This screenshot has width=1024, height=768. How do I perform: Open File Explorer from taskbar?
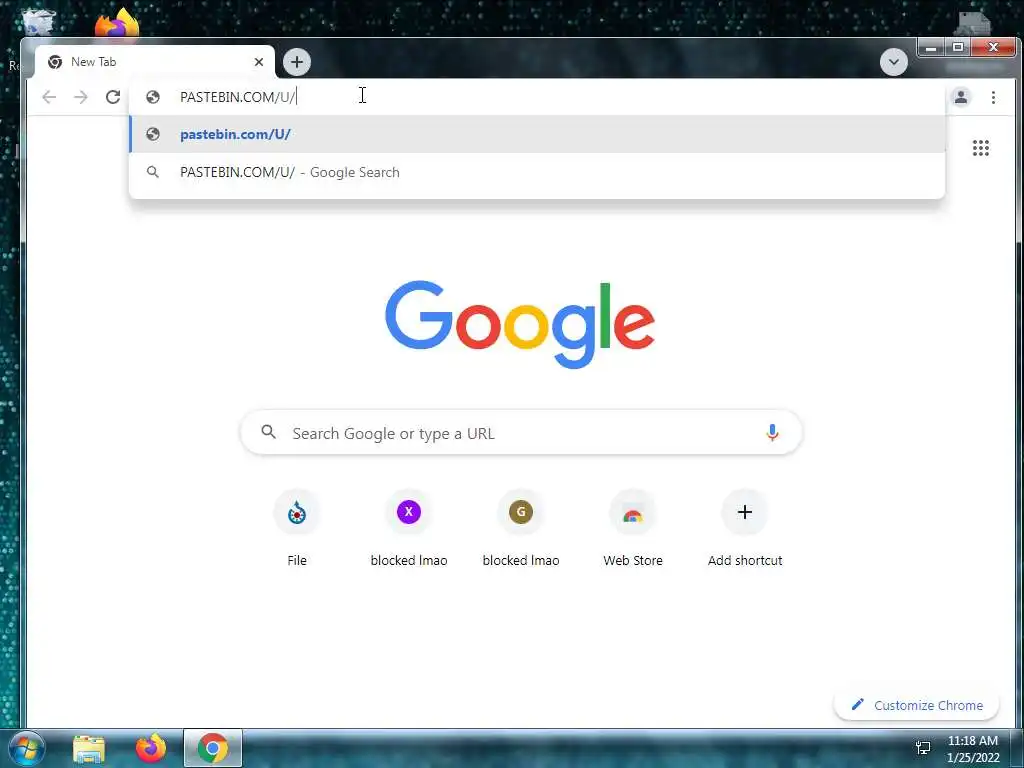[x=89, y=749]
